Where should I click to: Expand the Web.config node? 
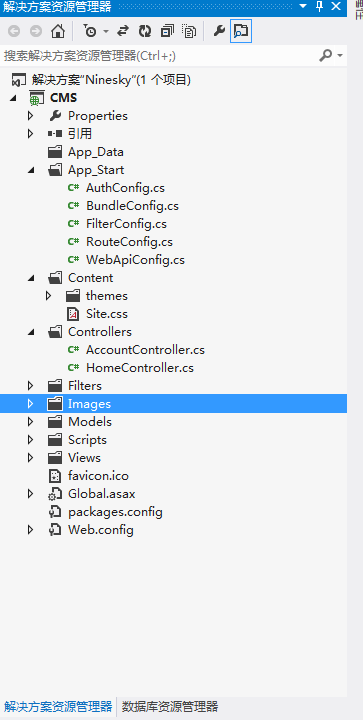(30, 530)
